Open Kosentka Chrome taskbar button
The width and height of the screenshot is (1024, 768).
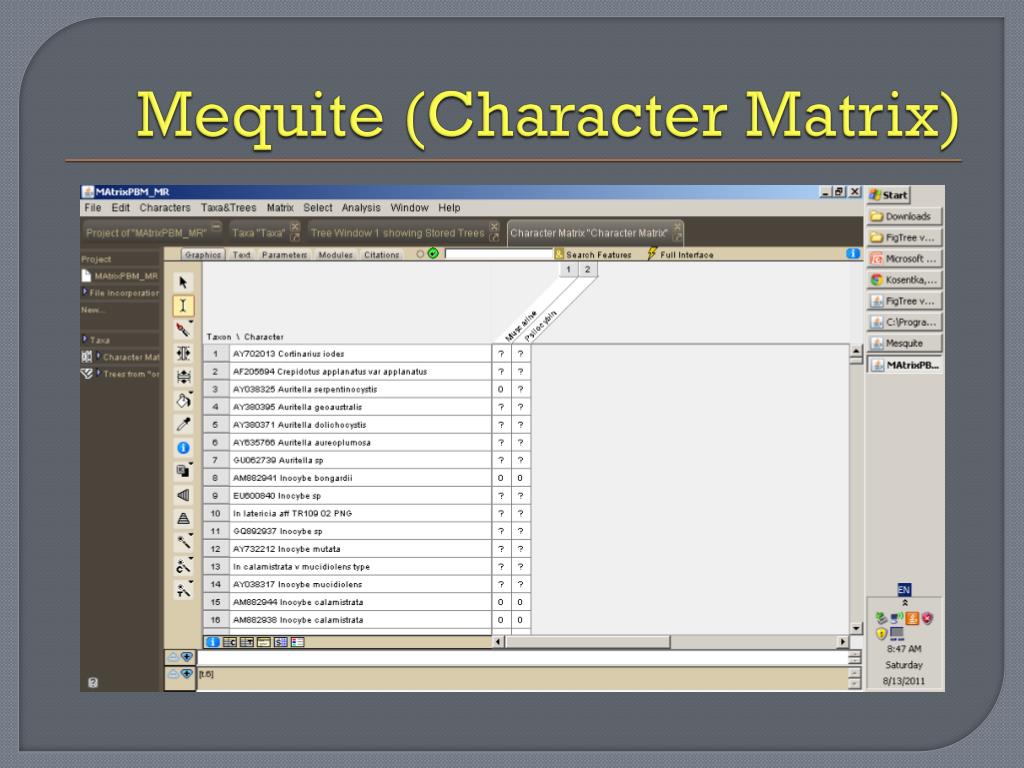(x=904, y=280)
